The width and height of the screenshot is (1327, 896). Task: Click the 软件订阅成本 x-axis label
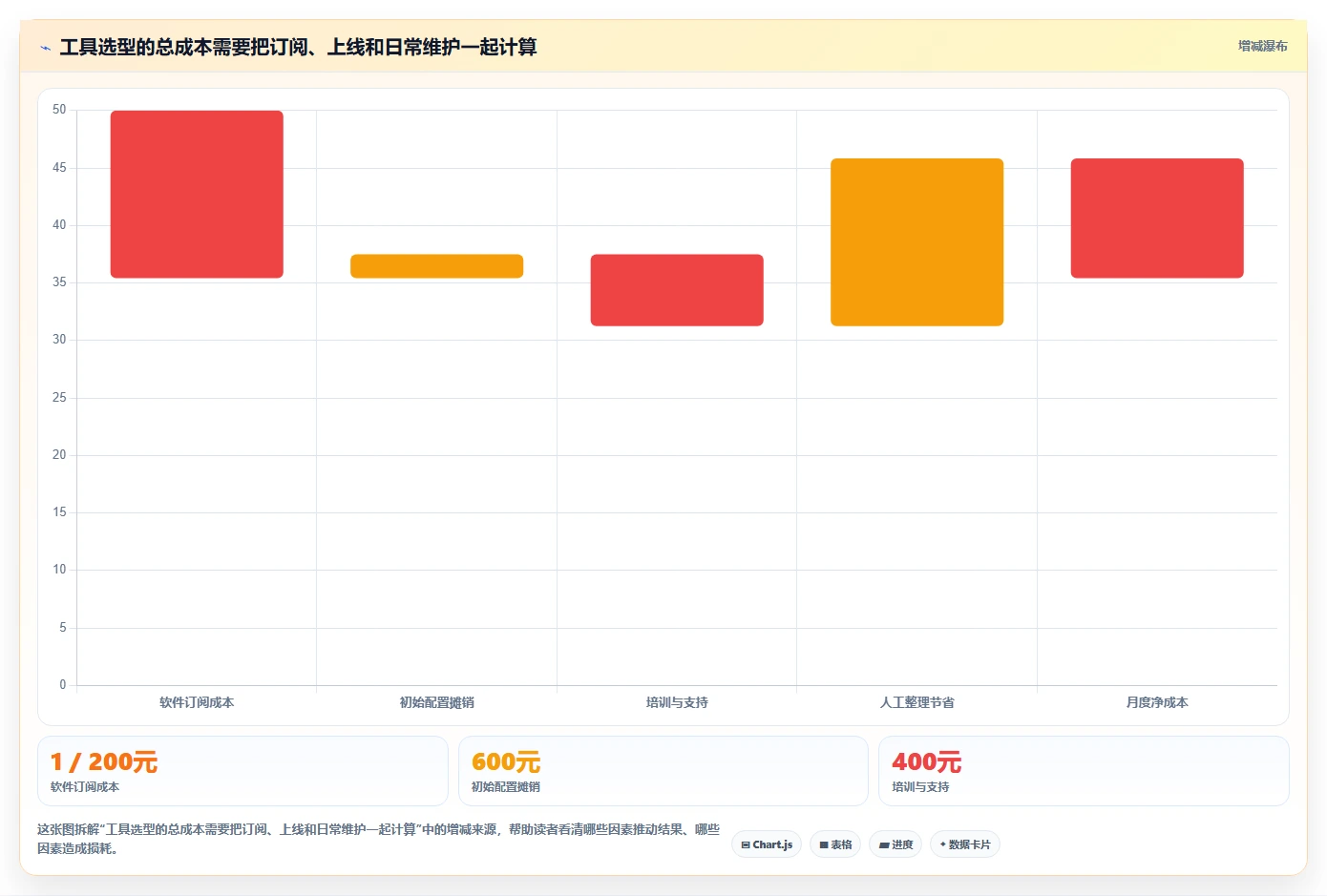tap(197, 702)
